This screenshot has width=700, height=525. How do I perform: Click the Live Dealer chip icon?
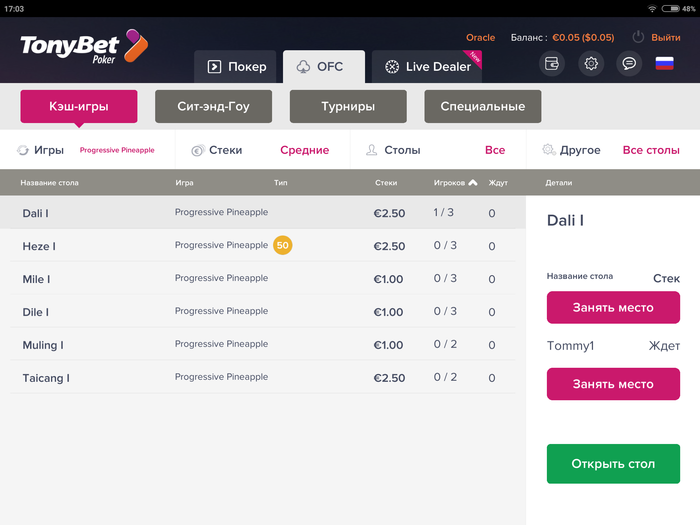[x=392, y=67]
